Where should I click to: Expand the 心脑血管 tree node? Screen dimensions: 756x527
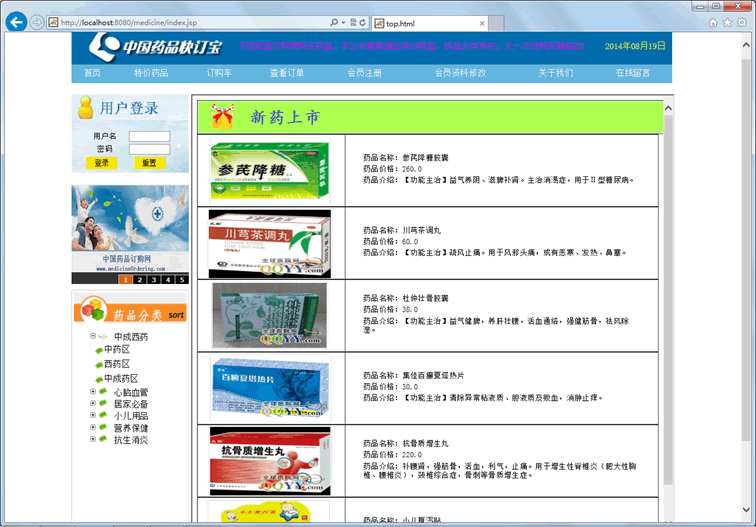93,392
